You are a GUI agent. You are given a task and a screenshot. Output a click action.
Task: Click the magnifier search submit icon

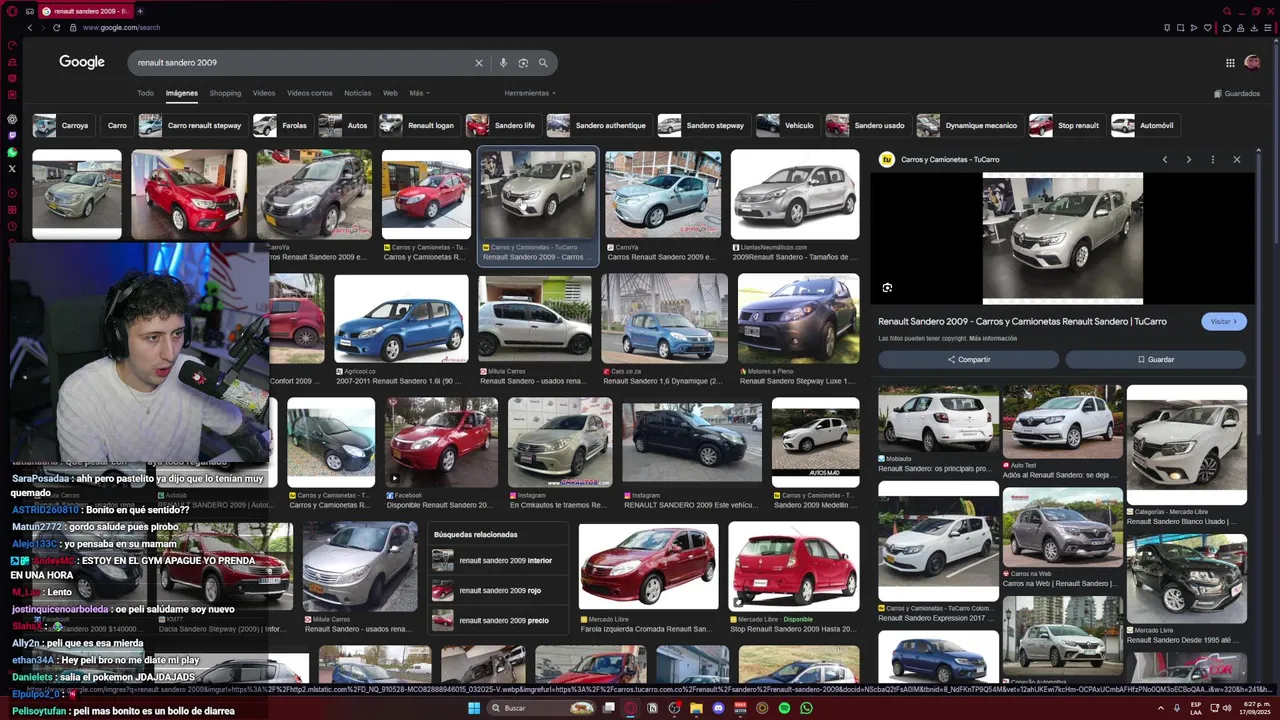[x=543, y=63]
